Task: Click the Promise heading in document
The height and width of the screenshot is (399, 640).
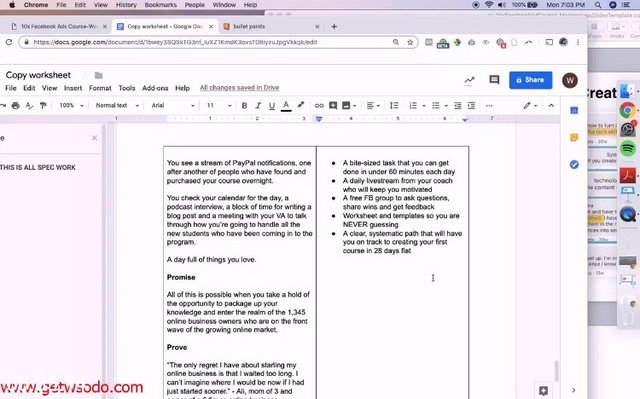Action: click(x=181, y=277)
